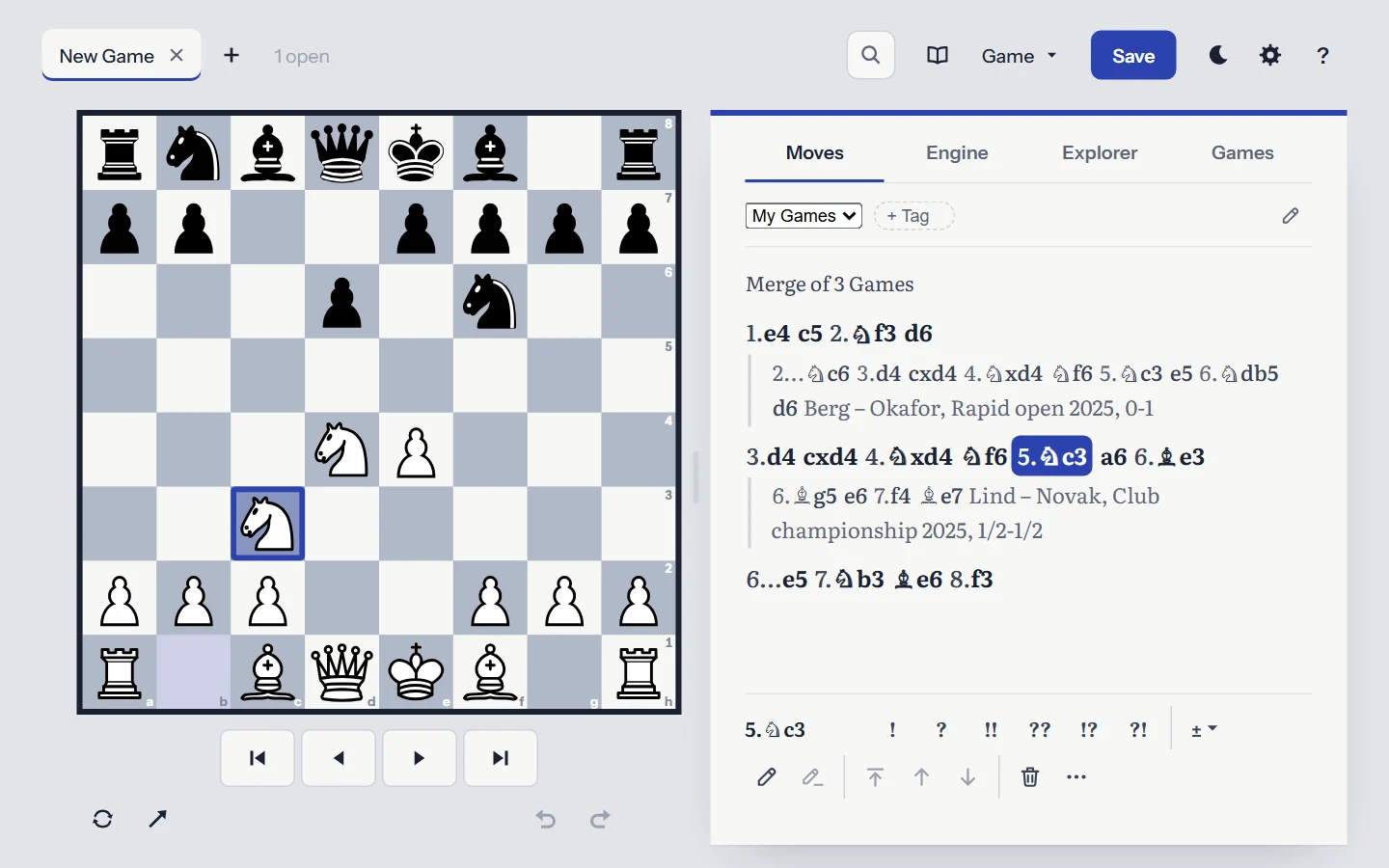Move variation down arrow
1389x868 pixels.
point(968,776)
